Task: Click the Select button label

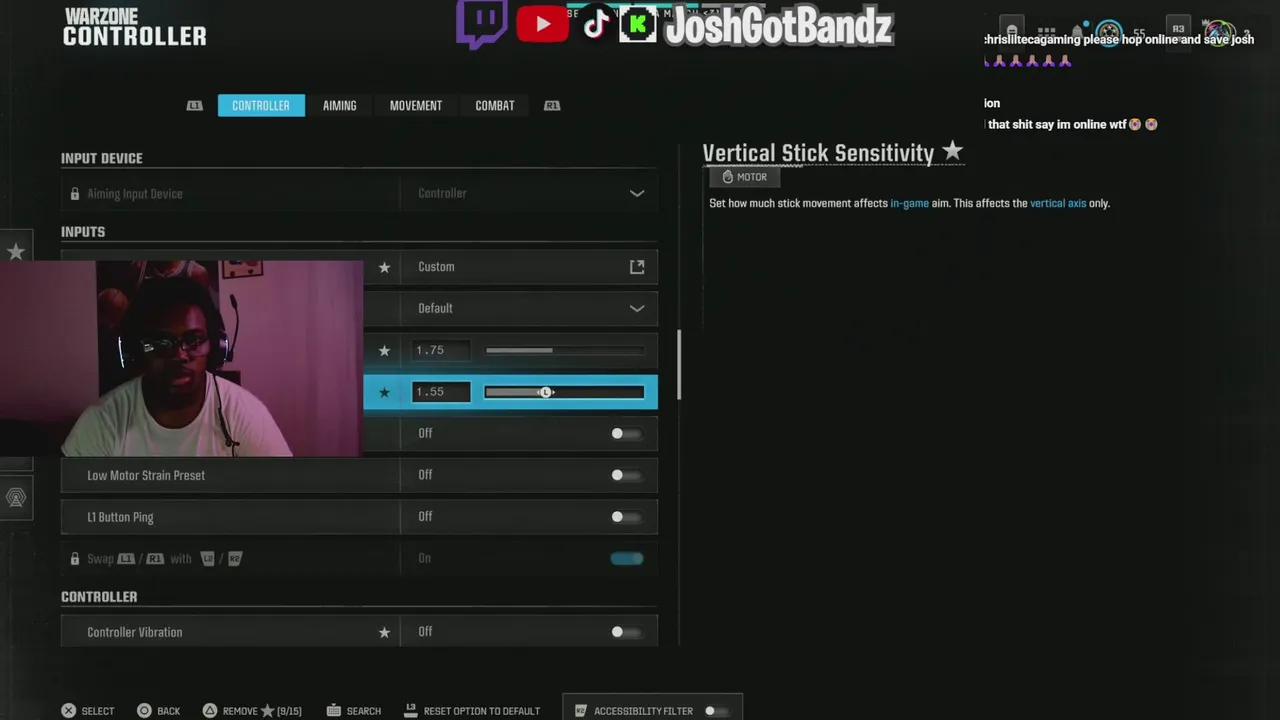Action: [98, 711]
